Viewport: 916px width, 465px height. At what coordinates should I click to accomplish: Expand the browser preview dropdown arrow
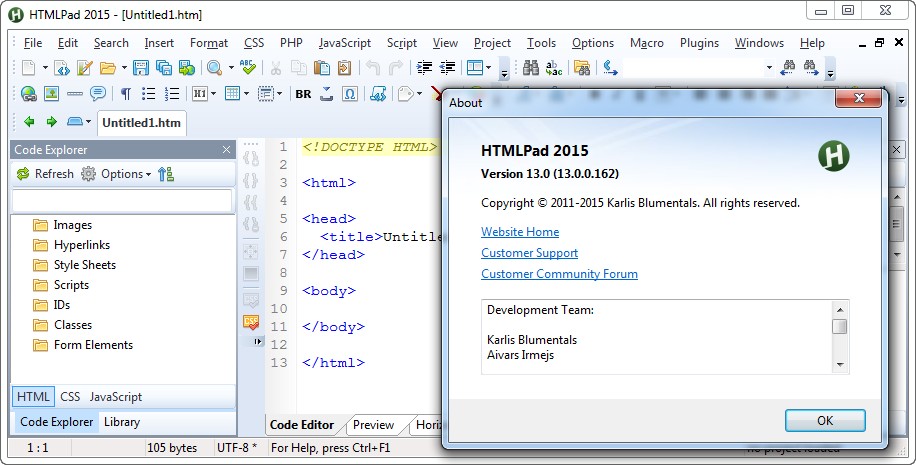231,68
